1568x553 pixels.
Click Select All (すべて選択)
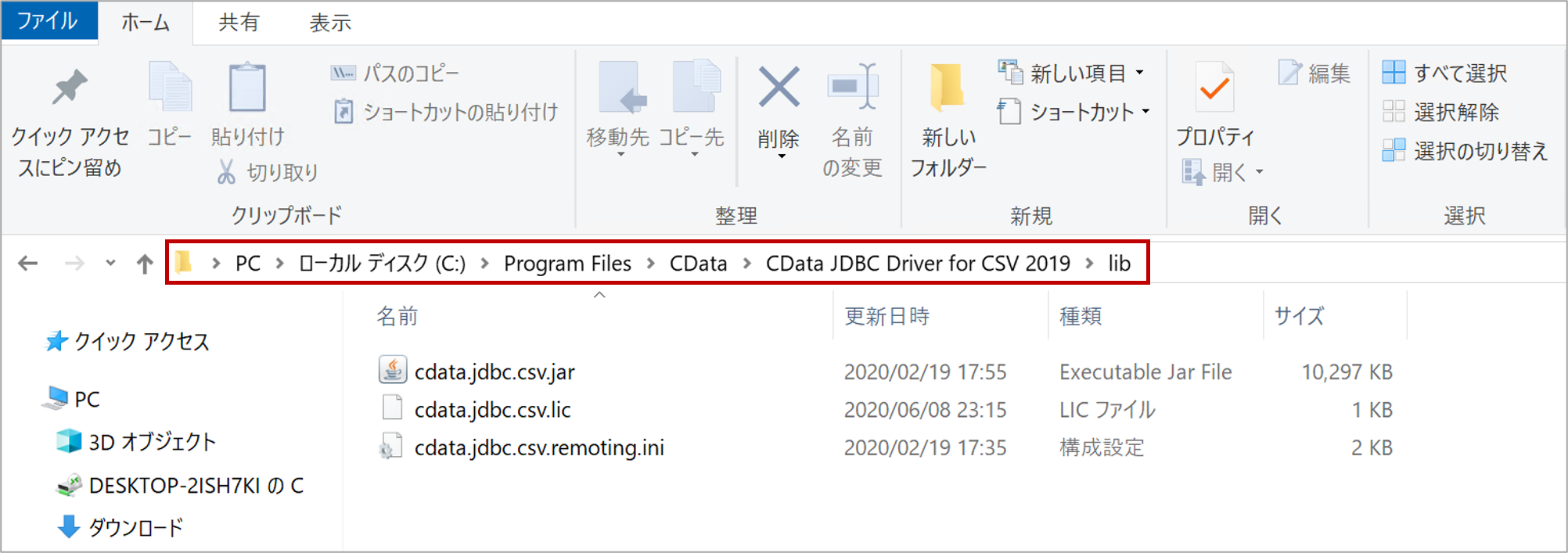pyautogui.click(x=1444, y=73)
